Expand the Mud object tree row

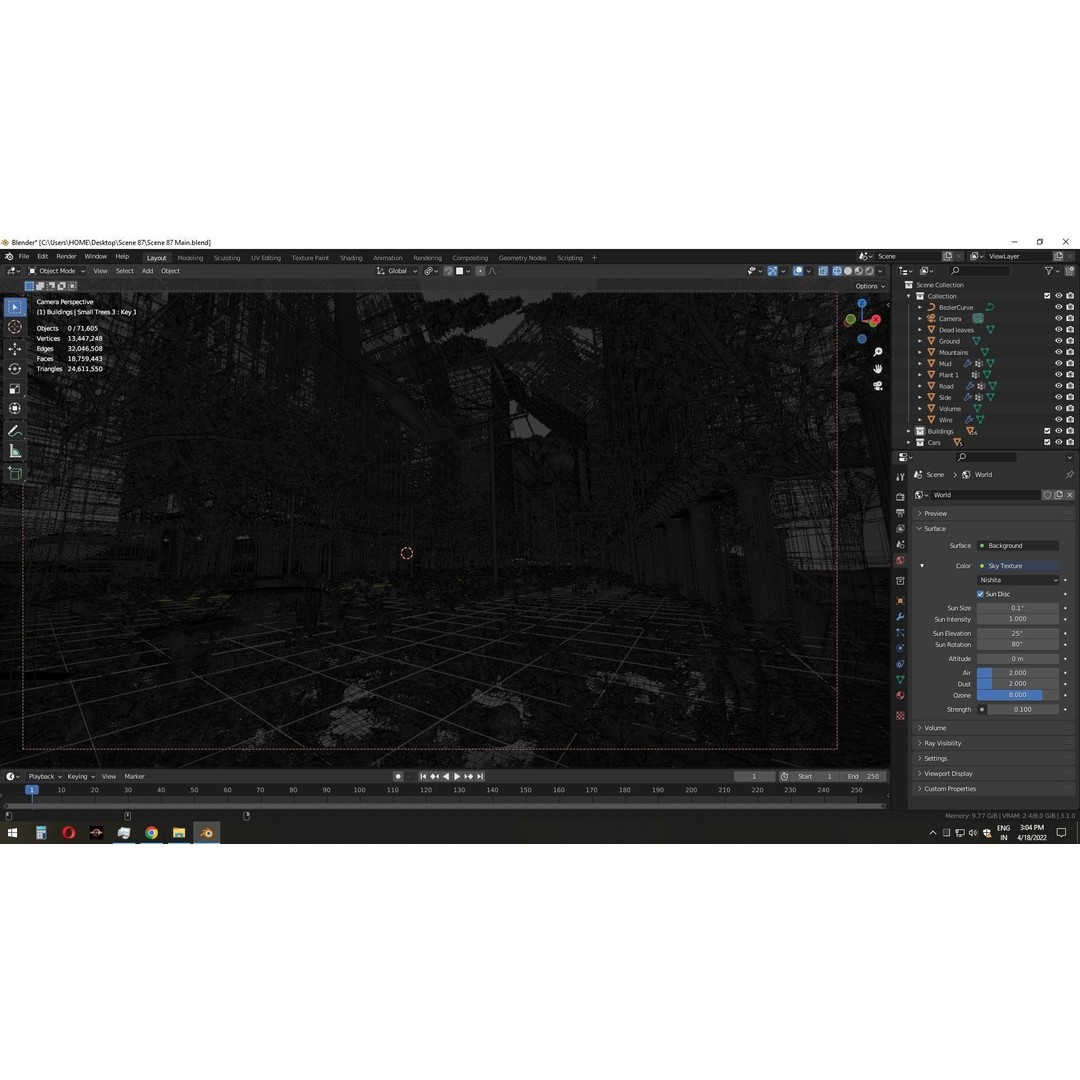tap(920, 364)
